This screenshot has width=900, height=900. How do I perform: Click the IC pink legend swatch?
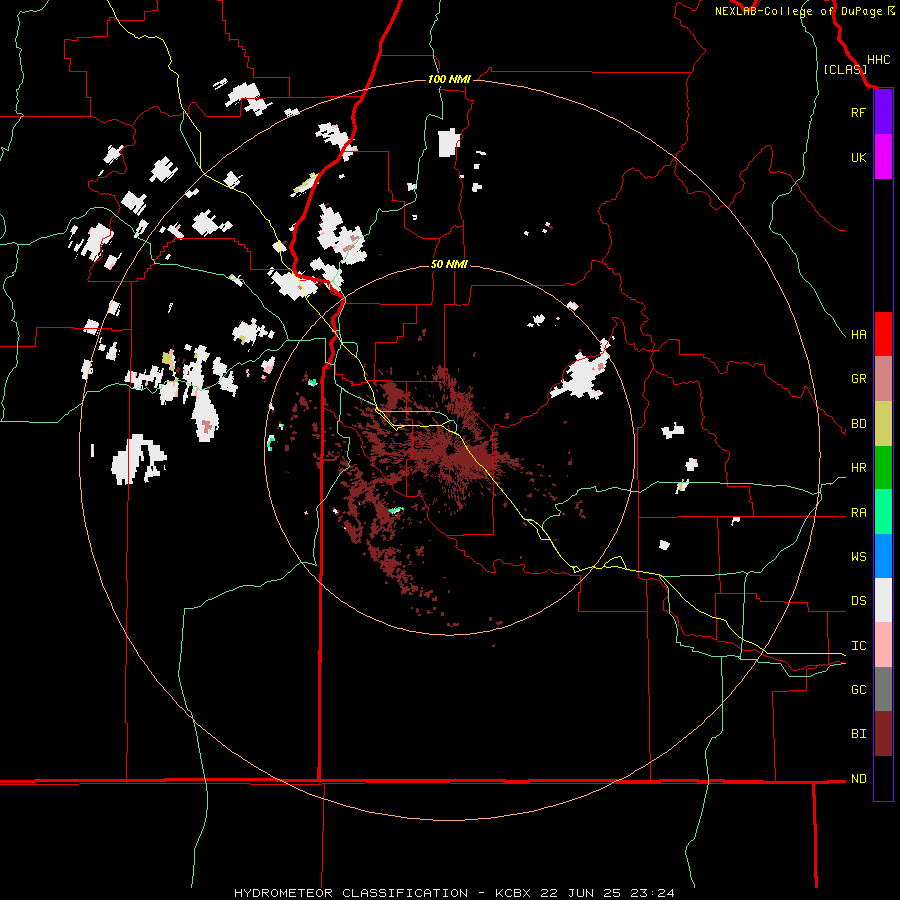click(883, 645)
